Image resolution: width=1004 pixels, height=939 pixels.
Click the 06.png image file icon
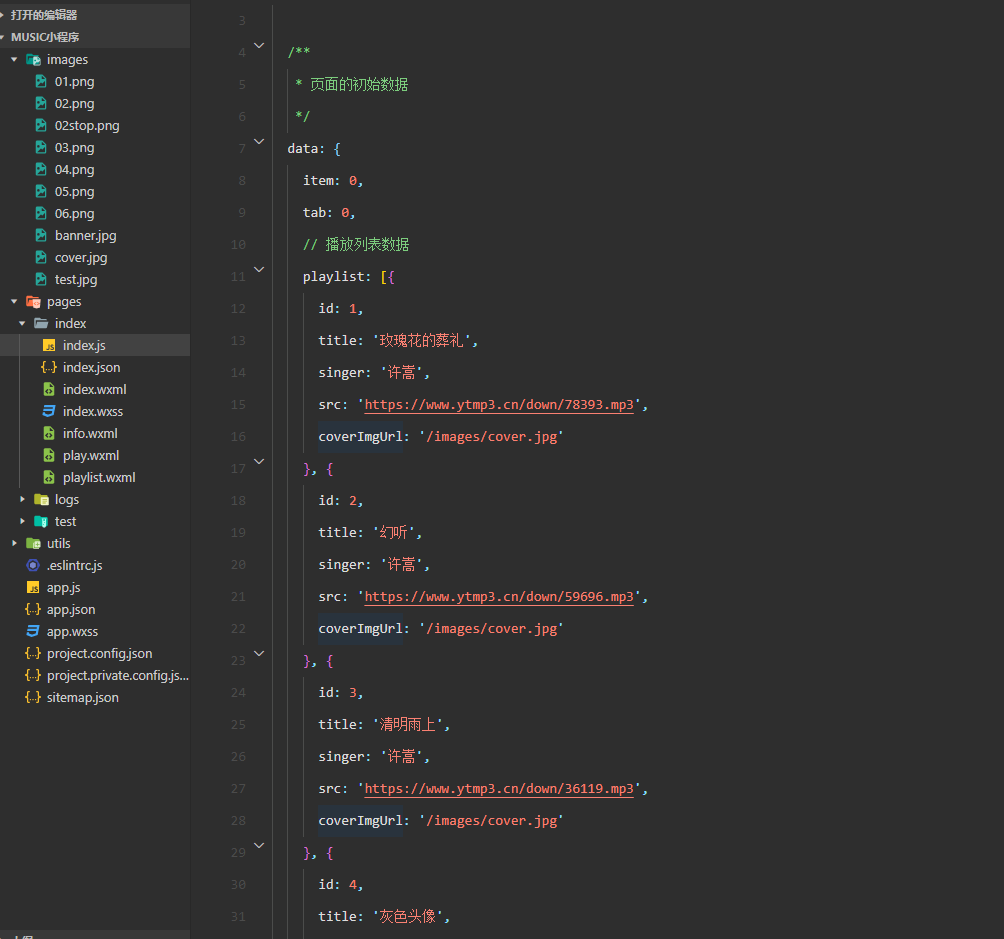point(41,213)
